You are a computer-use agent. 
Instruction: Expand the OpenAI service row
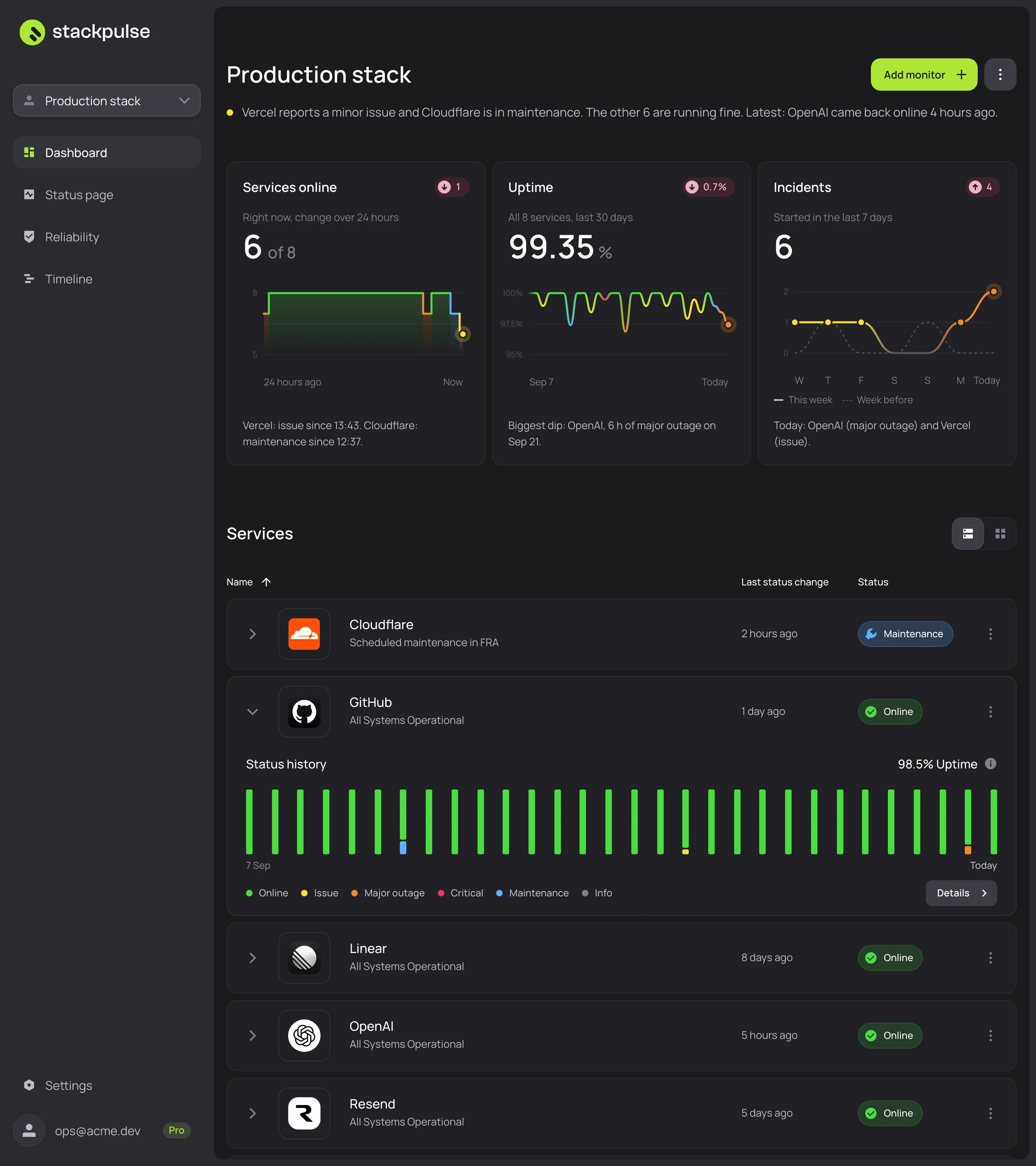point(253,1035)
